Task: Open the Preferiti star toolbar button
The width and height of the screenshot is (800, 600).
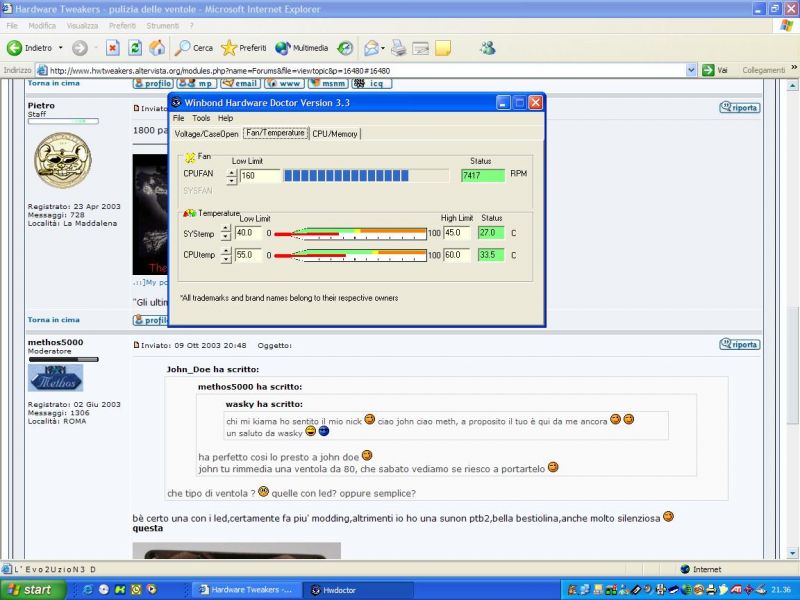Action: [244, 48]
